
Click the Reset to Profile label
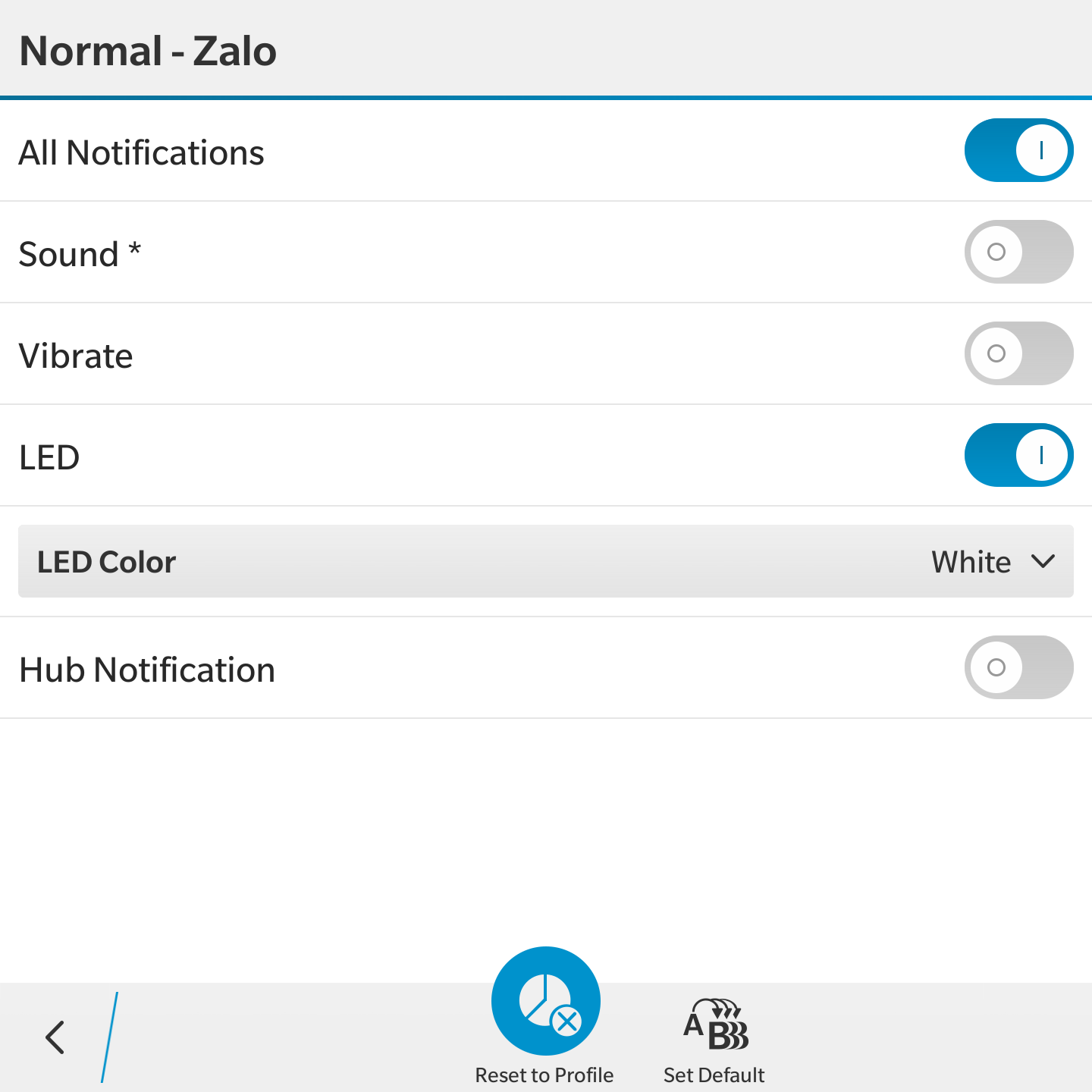click(x=544, y=1075)
